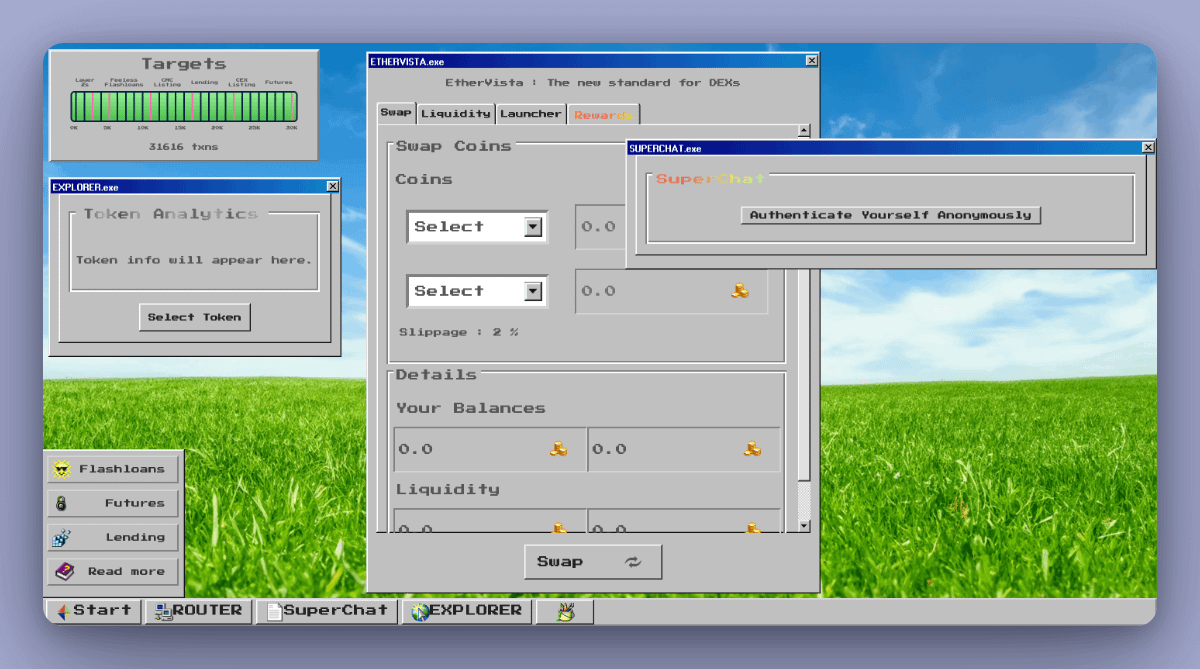Focus the second coin amount input field
The width and height of the screenshot is (1200, 669).
tap(672, 291)
